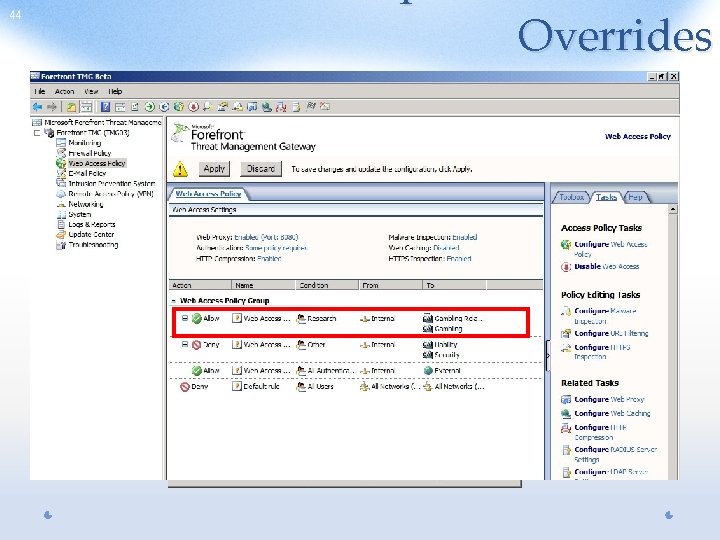Open Update Center node
This screenshot has height=540, width=720.
tap(91, 234)
